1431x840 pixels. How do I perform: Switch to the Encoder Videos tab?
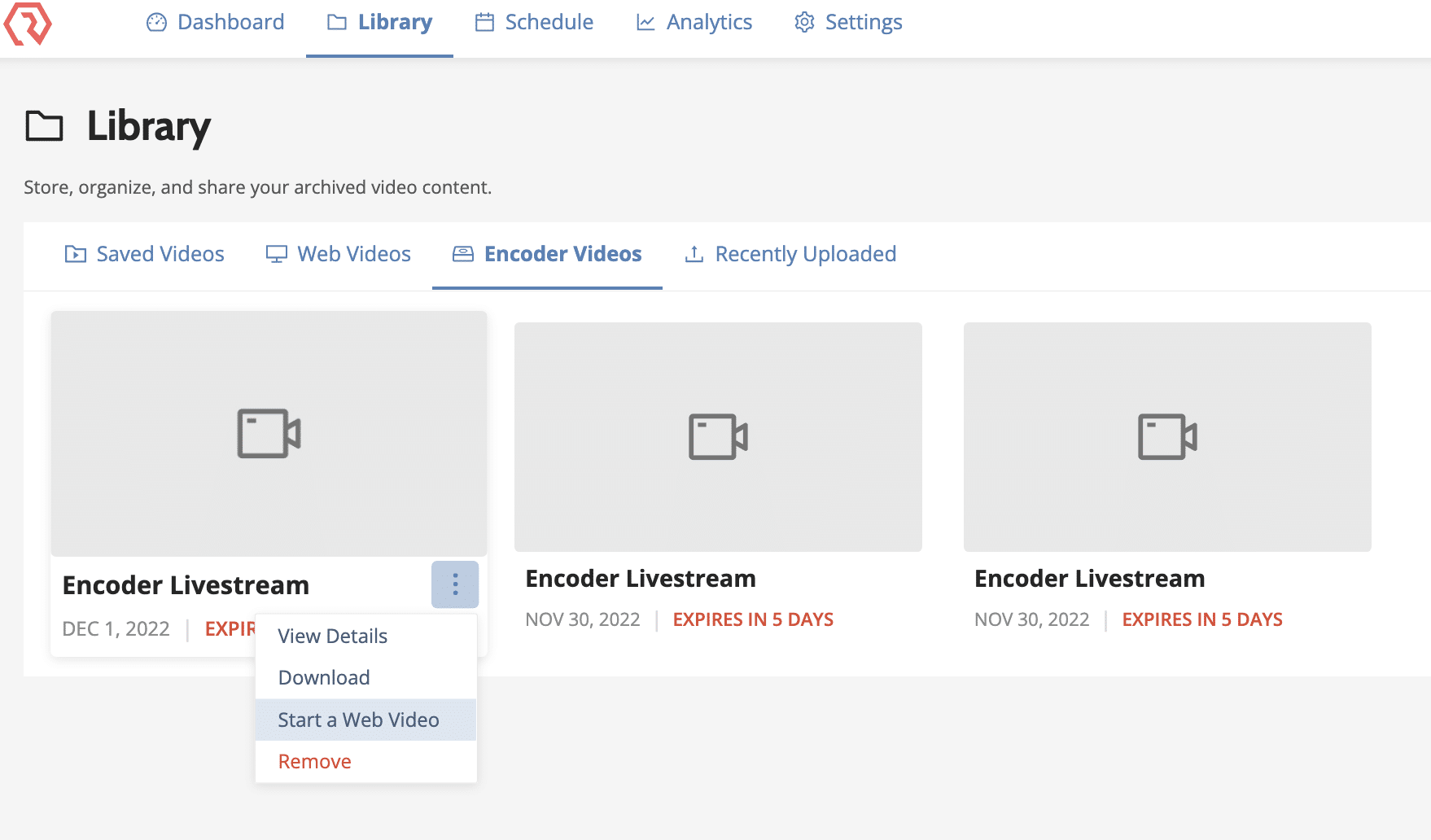click(x=547, y=255)
